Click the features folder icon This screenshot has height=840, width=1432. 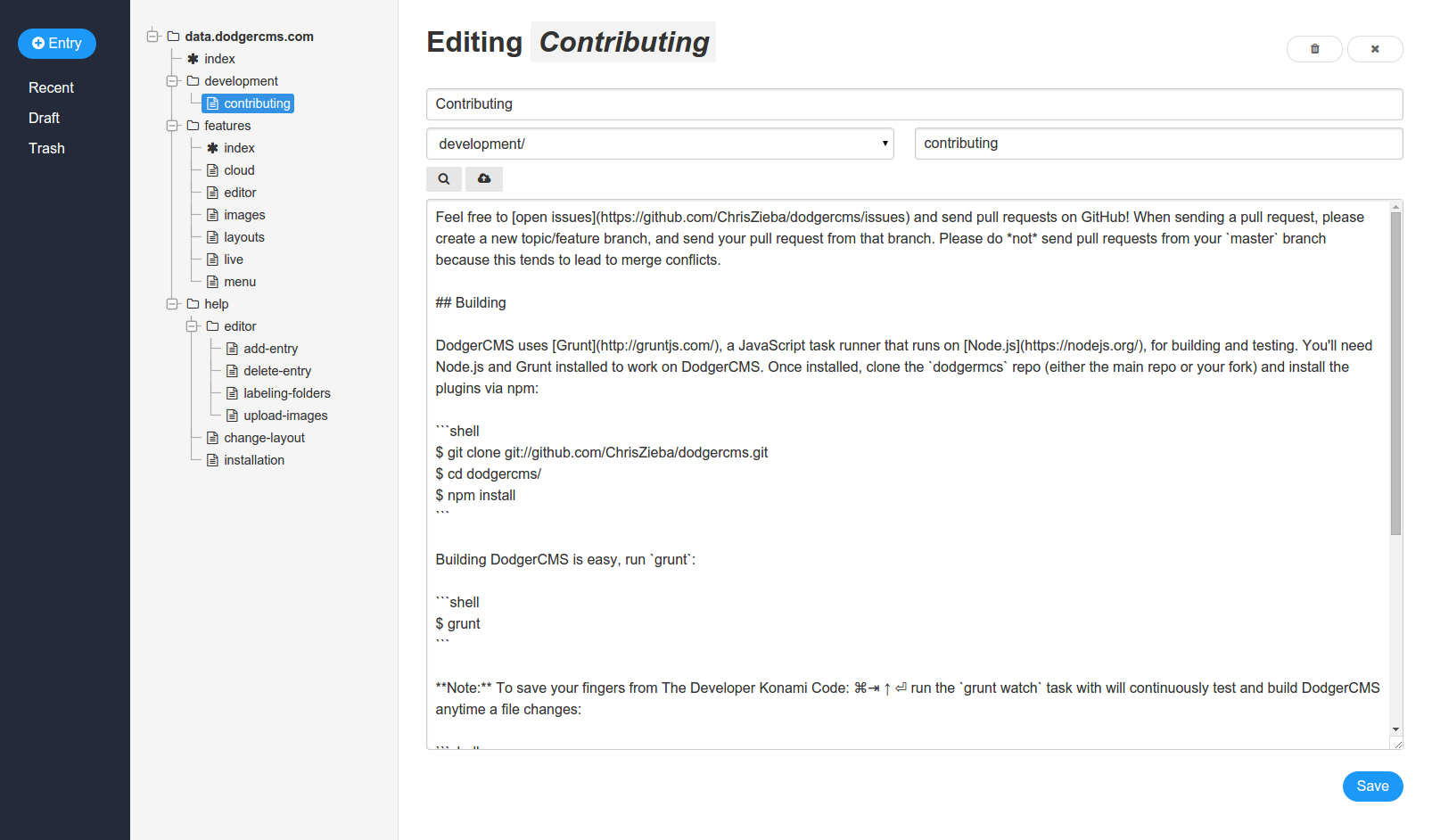[x=193, y=126]
